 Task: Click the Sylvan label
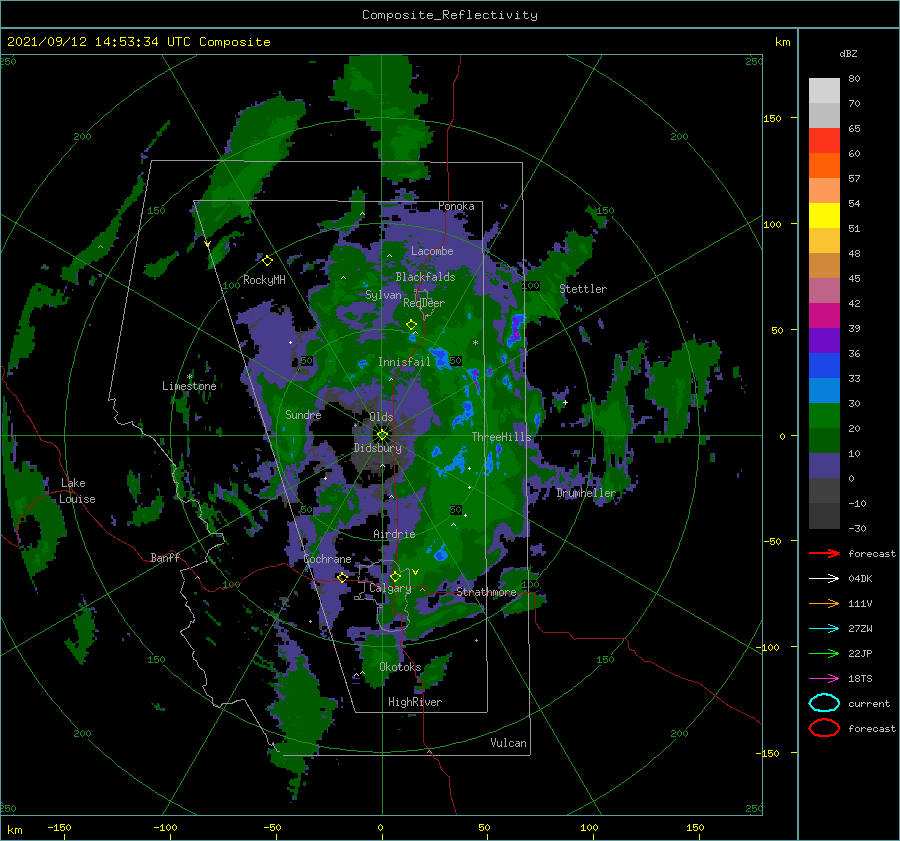click(383, 295)
